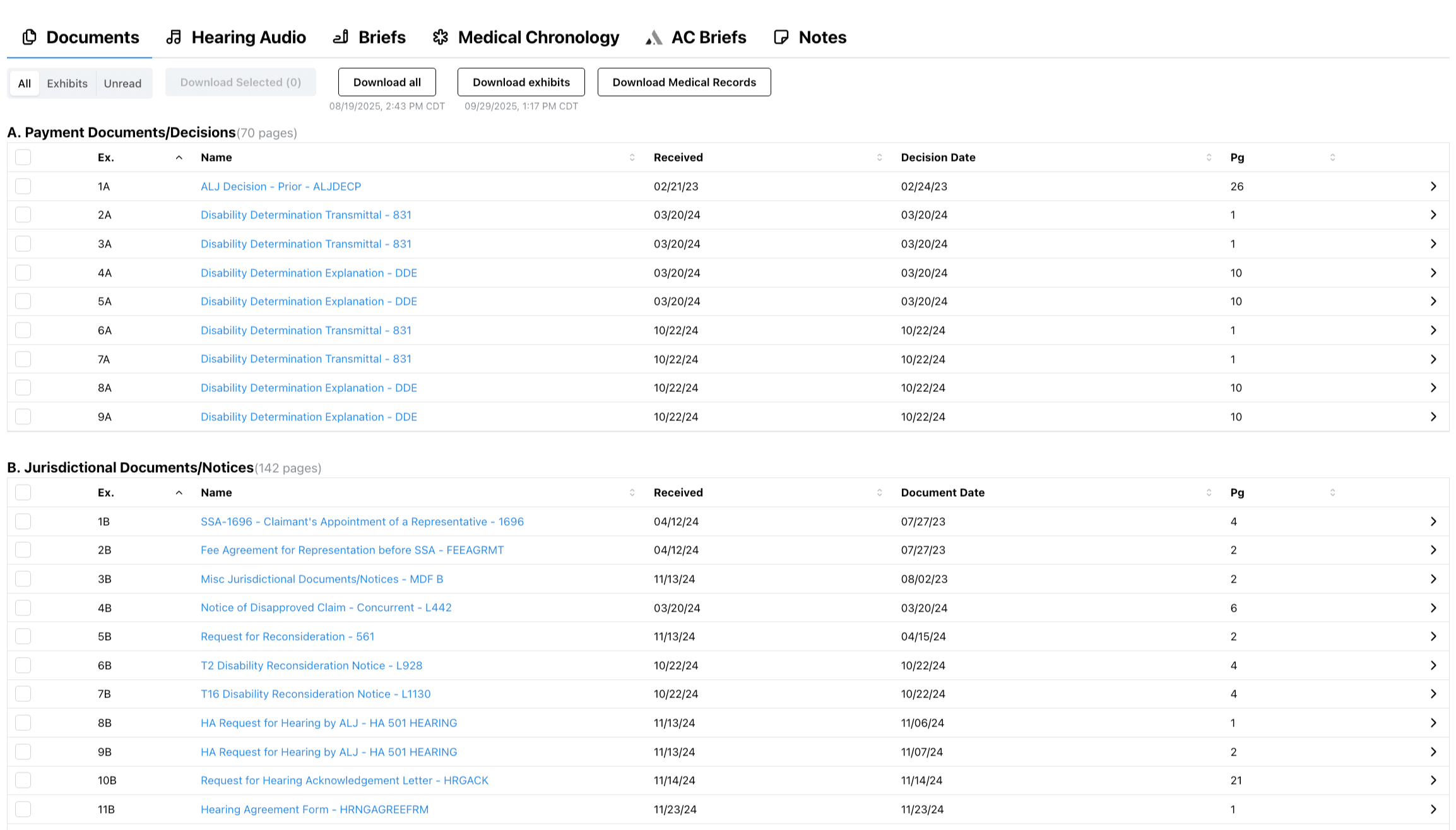Sort by Decision Date using its sort arrows
Viewport: 1456px width, 830px height.
click(x=1208, y=157)
